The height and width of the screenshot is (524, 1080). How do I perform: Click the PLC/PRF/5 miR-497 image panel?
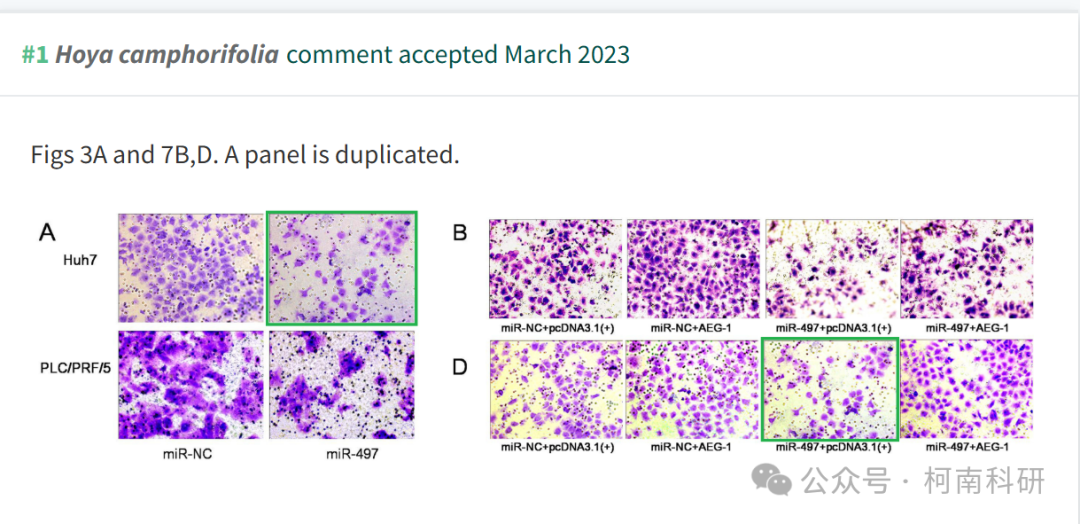pos(342,385)
